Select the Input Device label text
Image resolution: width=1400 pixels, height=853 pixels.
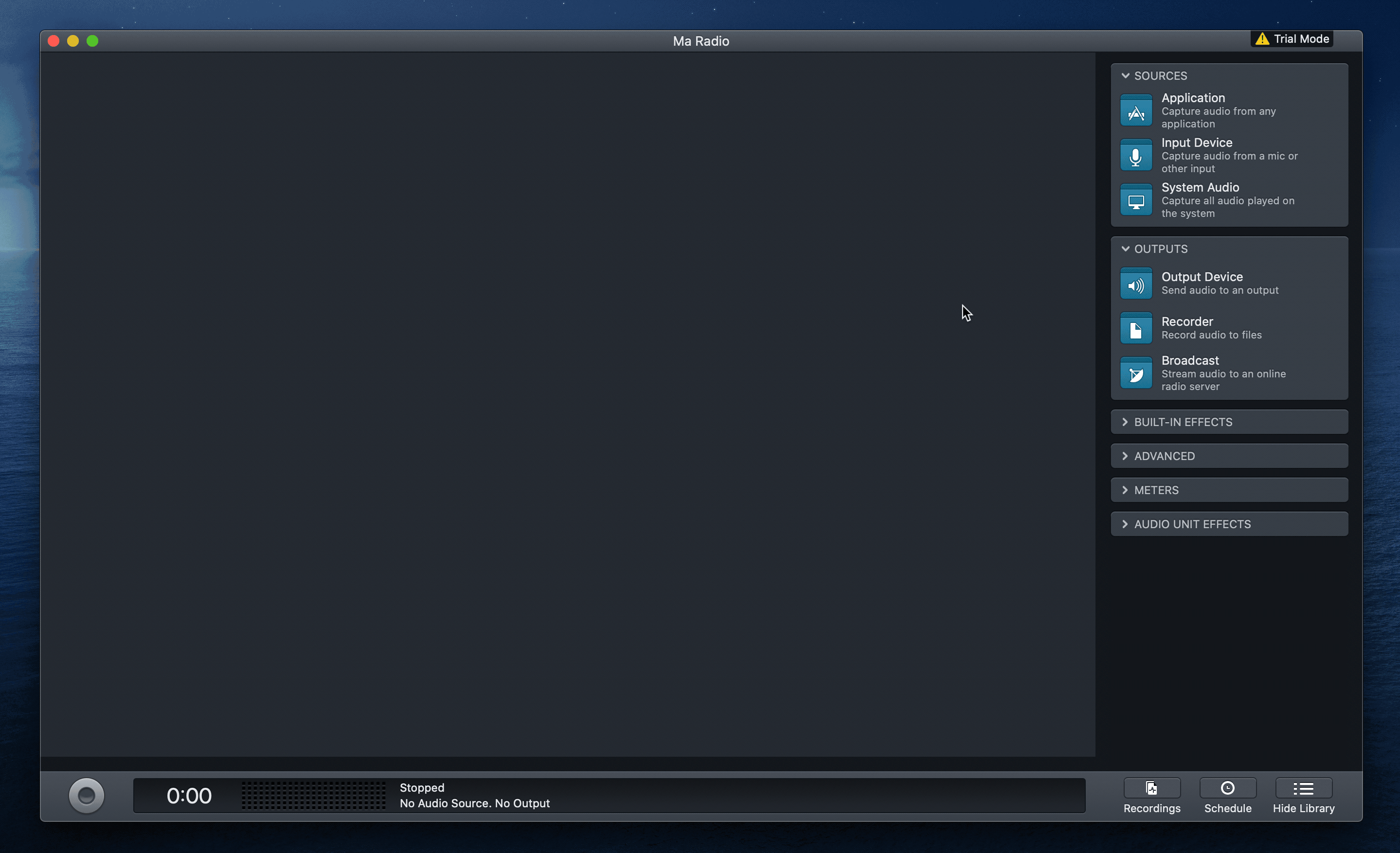pyautogui.click(x=1197, y=142)
